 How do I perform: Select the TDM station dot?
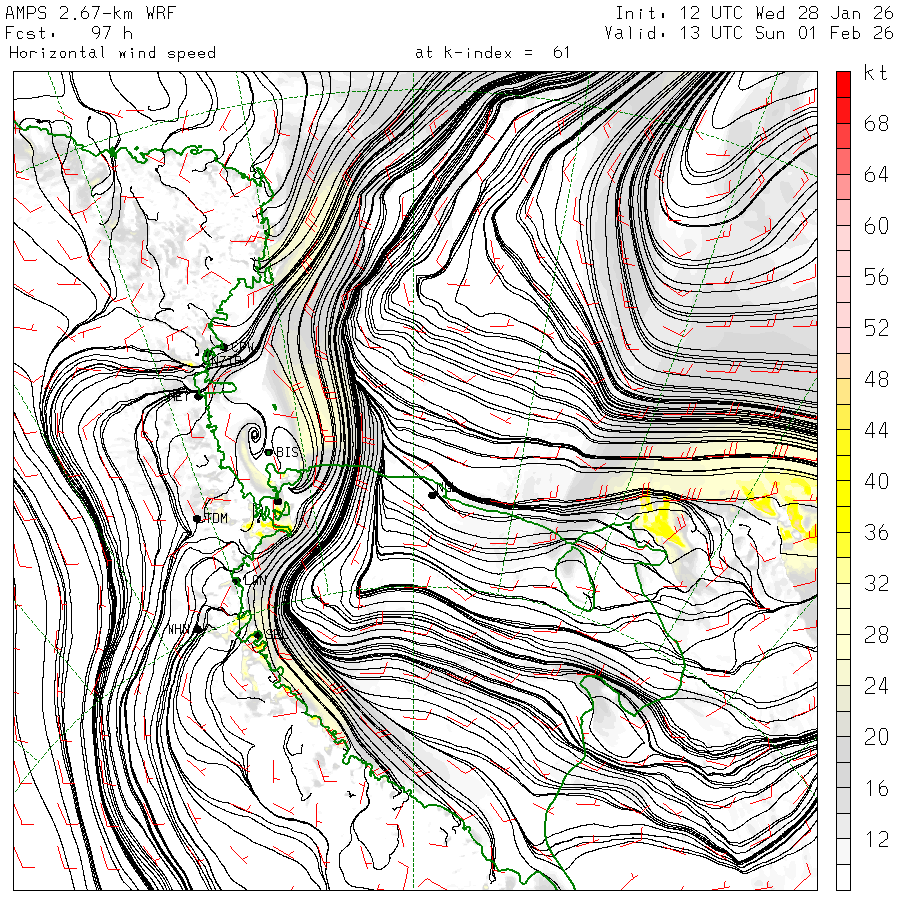pos(198,518)
